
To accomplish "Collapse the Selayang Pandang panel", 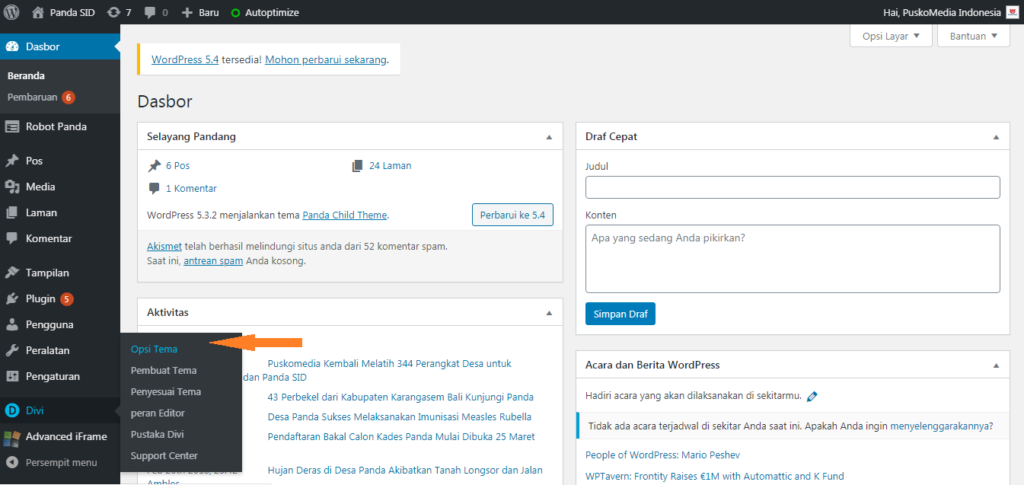I will click(549, 137).
